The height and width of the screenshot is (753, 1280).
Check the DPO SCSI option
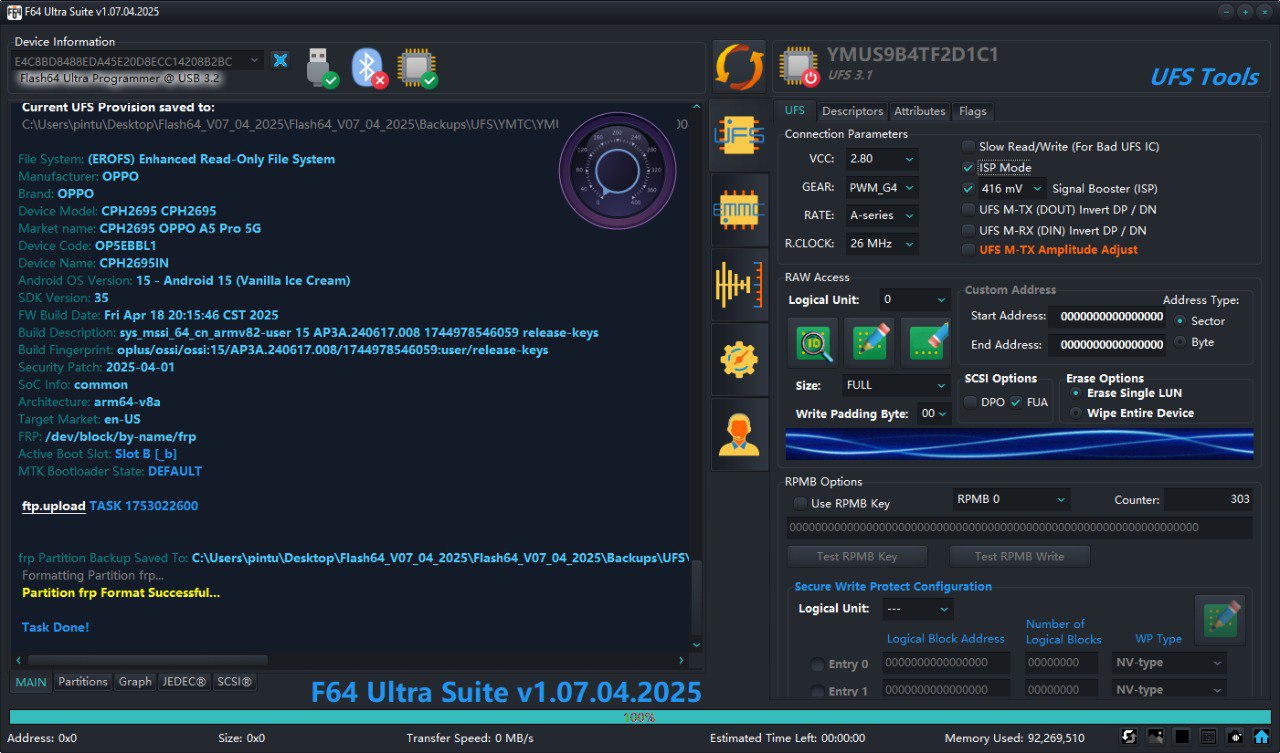point(971,402)
